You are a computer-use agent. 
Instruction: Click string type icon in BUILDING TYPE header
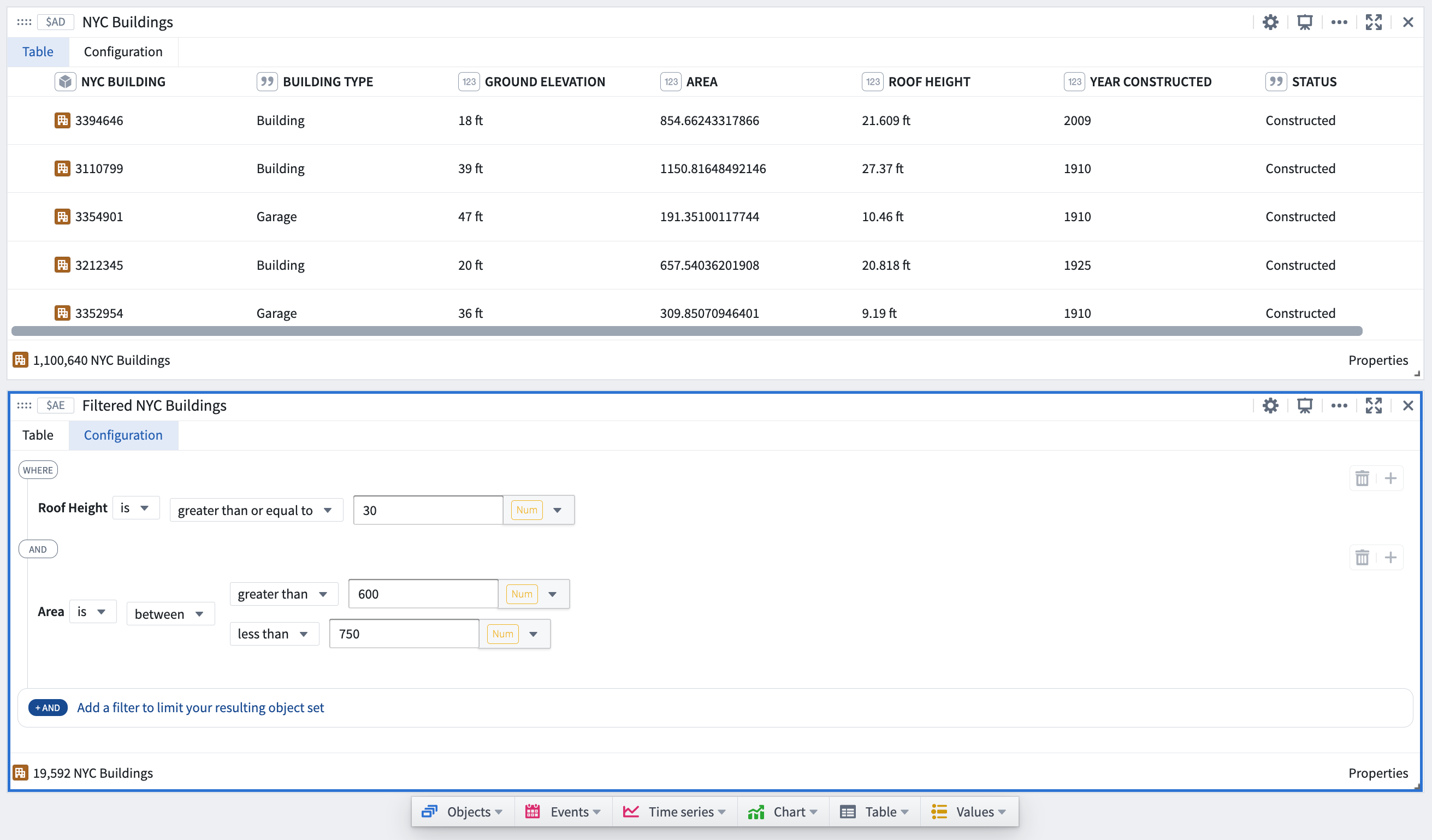coord(267,82)
